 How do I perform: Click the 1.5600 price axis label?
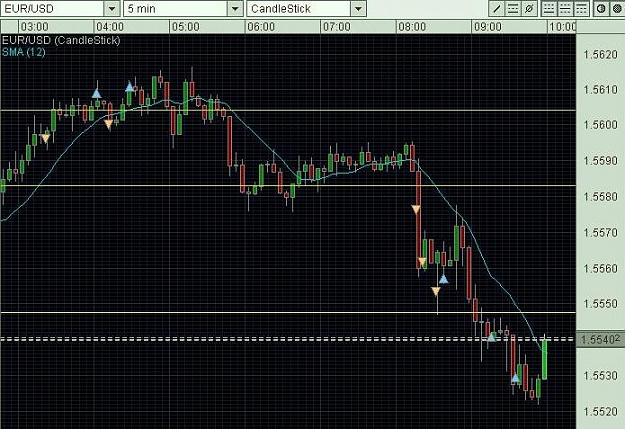(x=601, y=125)
